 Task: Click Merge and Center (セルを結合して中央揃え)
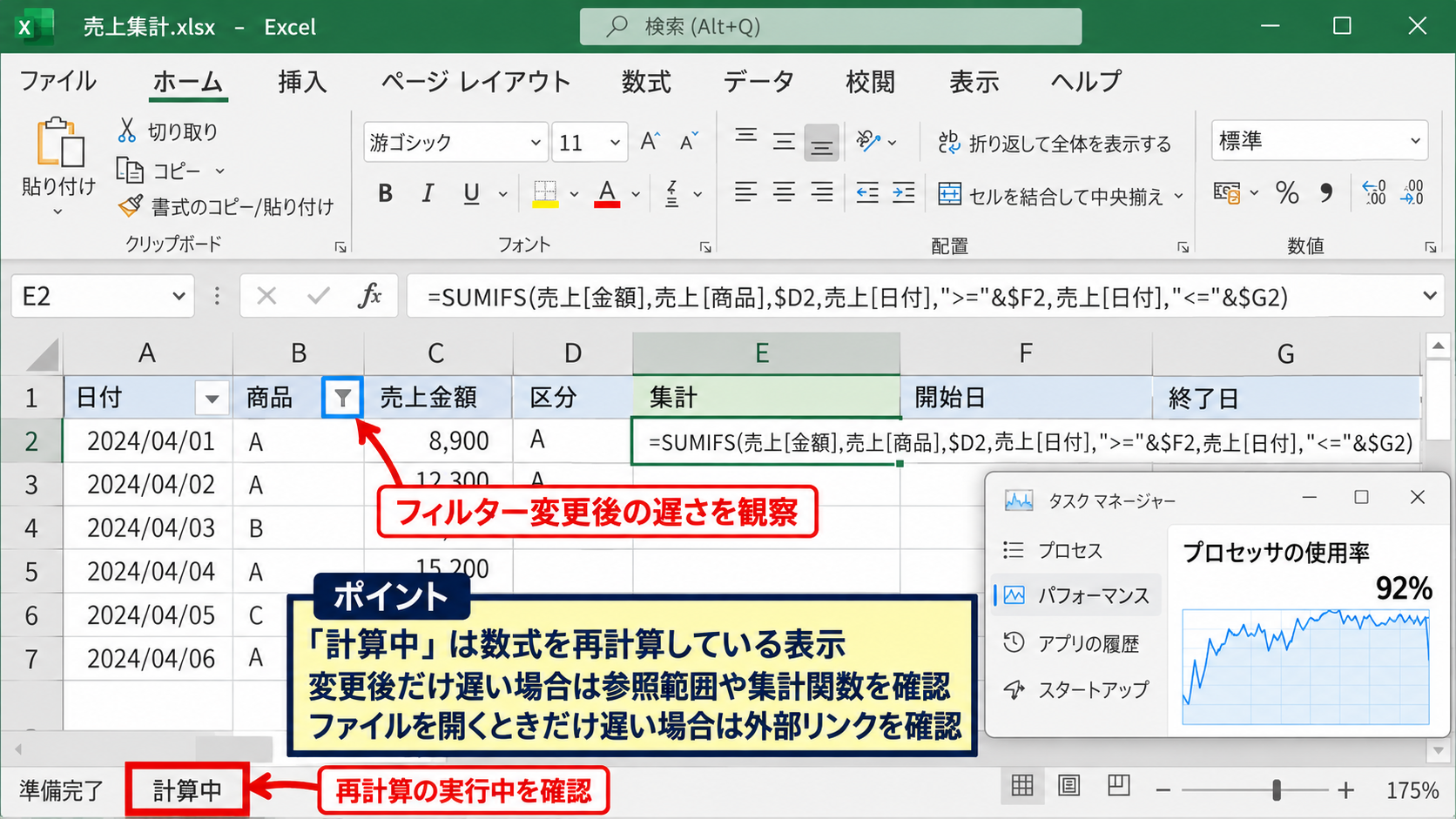pos(1050,196)
